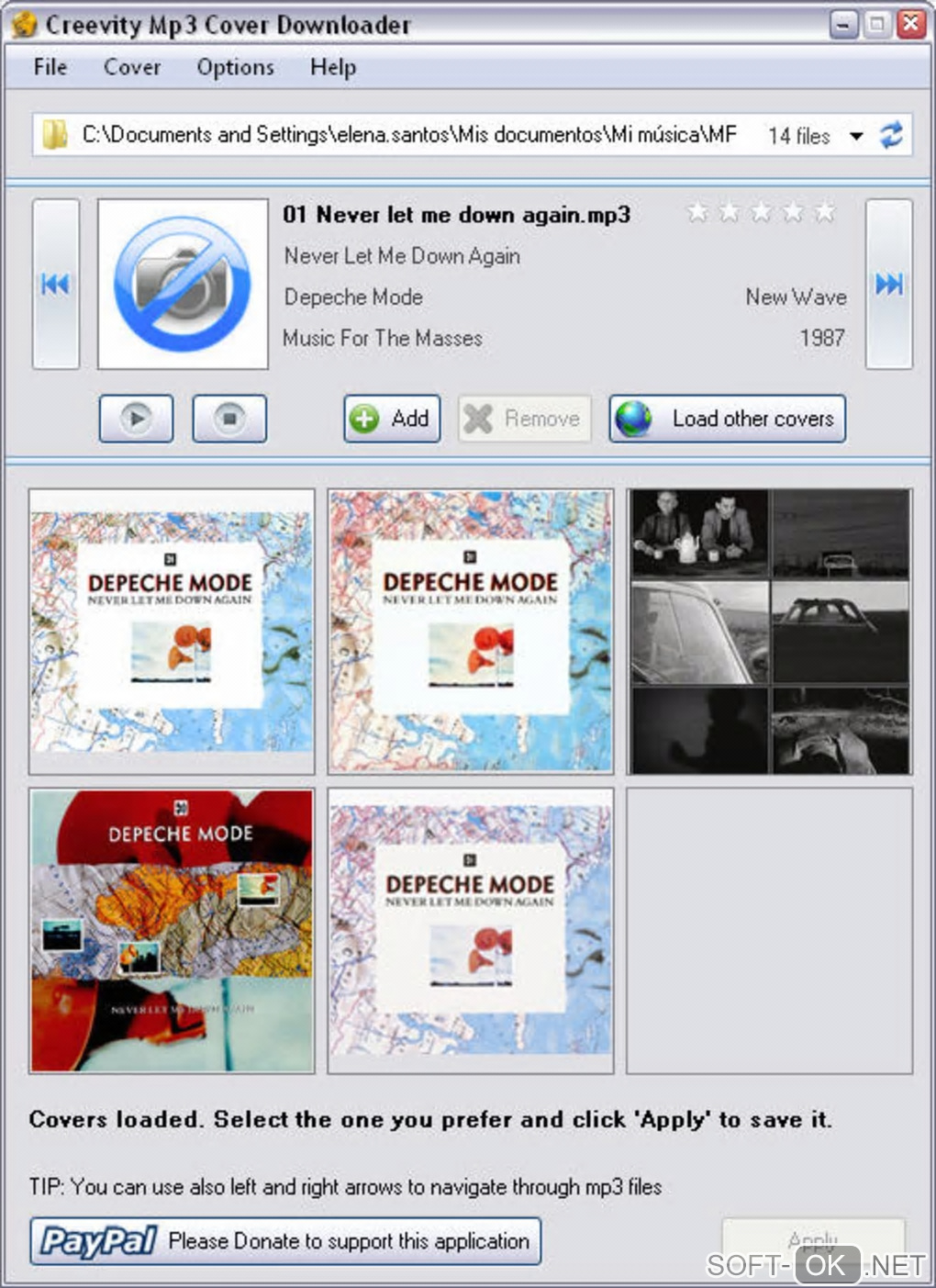The image size is (936, 1288).
Task: Click the filename 01 Never let me down again.mp3
Action: pos(456,215)
